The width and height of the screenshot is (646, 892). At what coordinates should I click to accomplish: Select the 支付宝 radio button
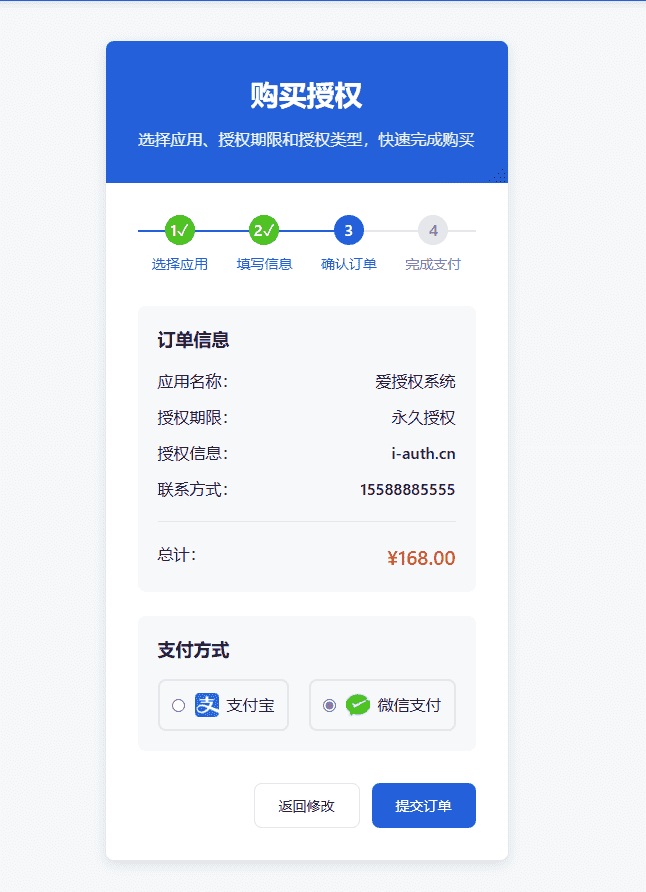point(179,705)
